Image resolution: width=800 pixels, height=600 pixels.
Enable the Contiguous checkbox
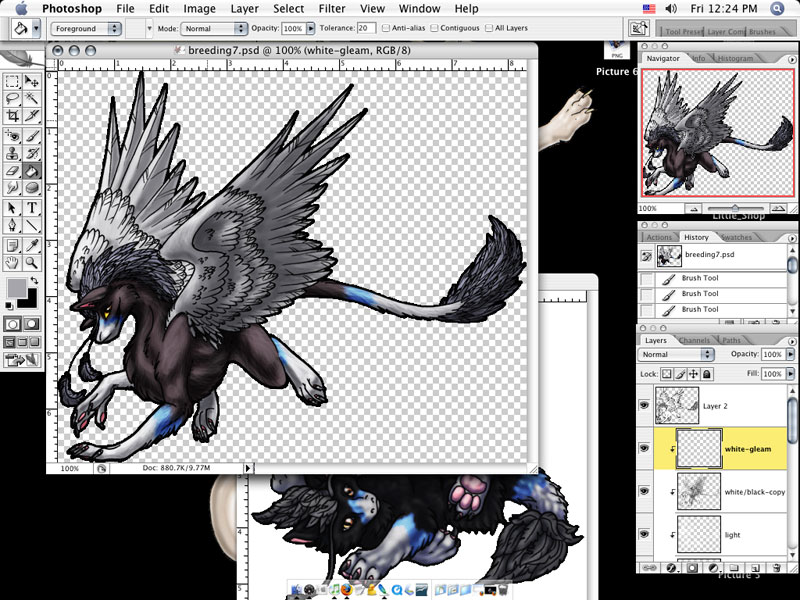pyautogui.click(x=435, y=28)
